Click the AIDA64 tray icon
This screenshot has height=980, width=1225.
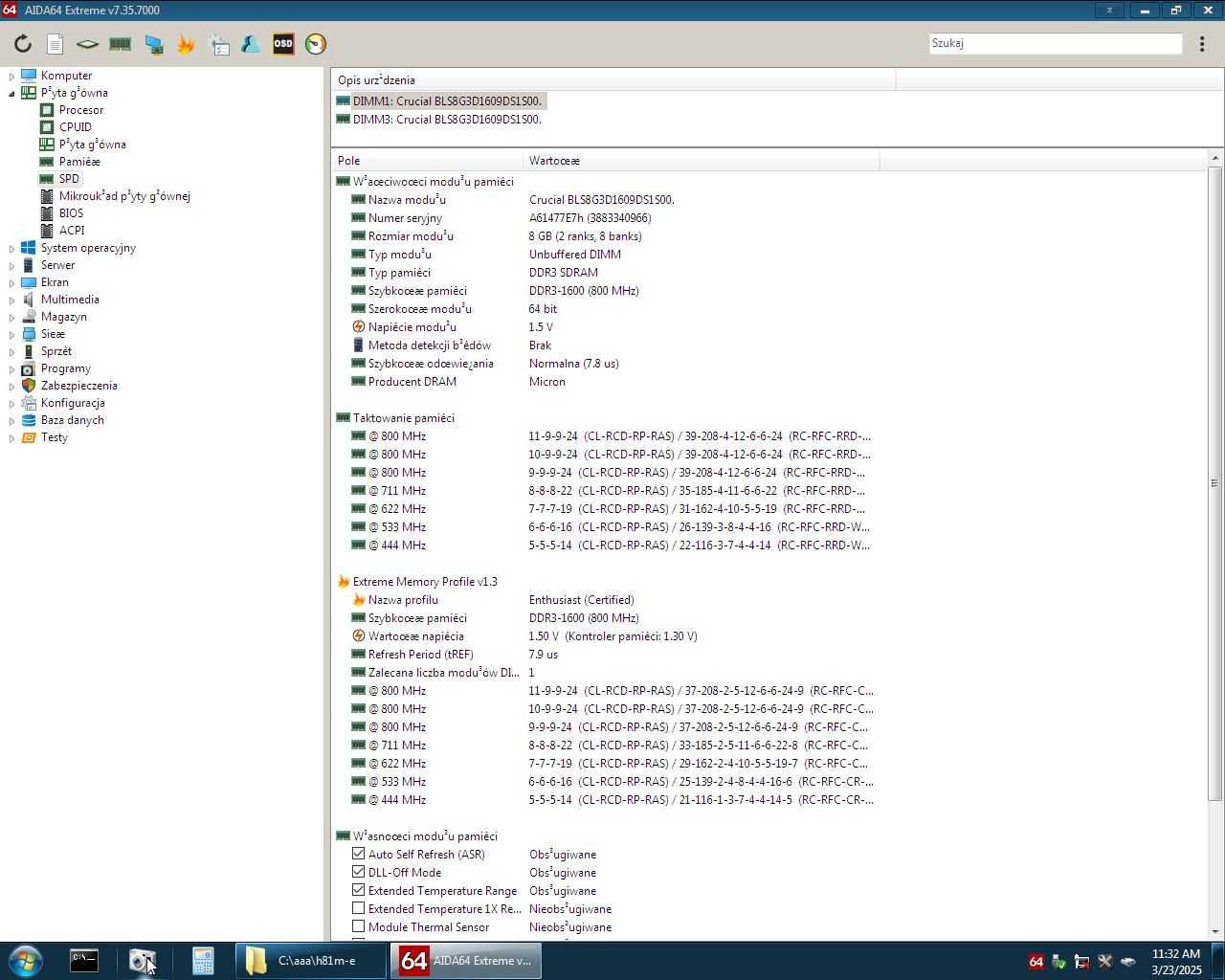tap(1036, 962)
